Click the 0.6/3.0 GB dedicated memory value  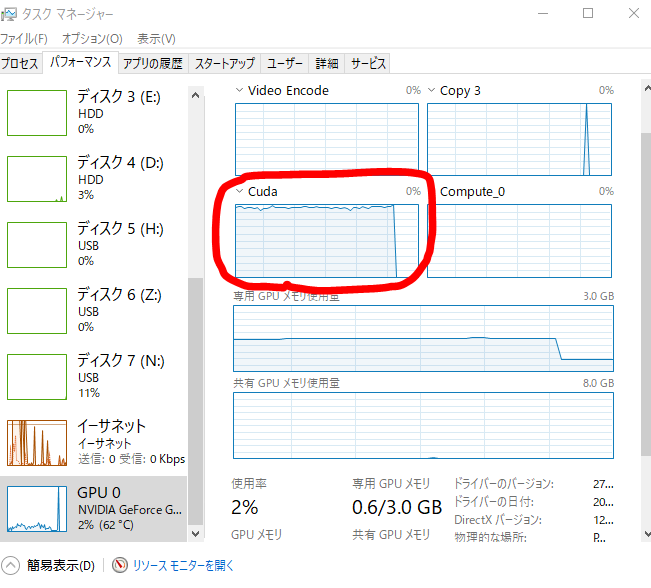(397, 507)
